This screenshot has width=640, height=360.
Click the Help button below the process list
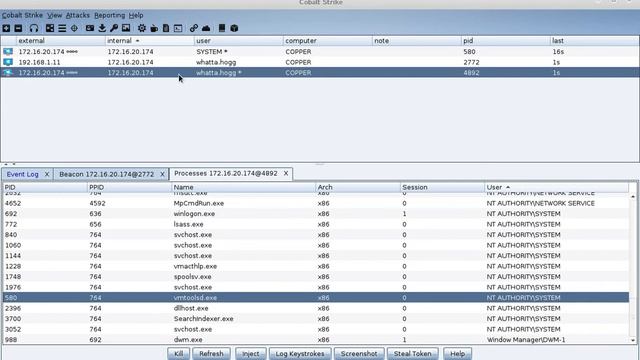click(457, 353)
